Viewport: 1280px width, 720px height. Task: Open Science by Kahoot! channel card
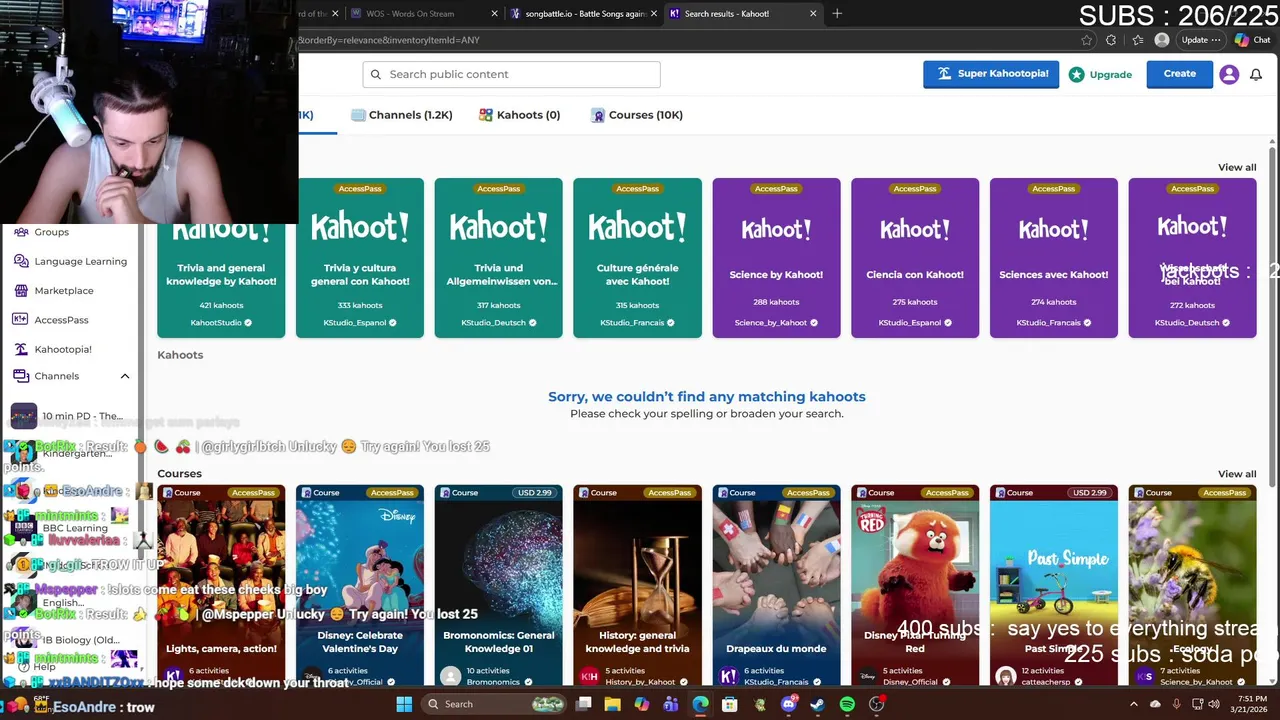pos(776,258)
